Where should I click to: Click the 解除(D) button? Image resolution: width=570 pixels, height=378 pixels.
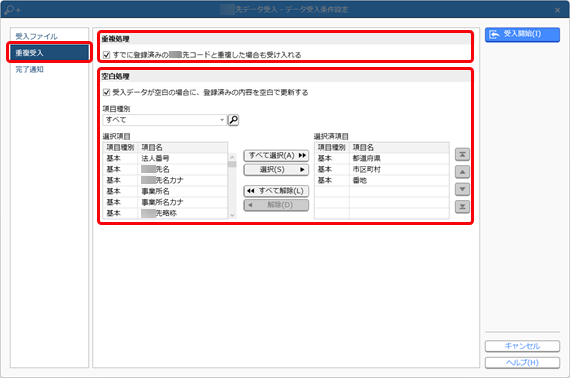[x=276, y=205]
